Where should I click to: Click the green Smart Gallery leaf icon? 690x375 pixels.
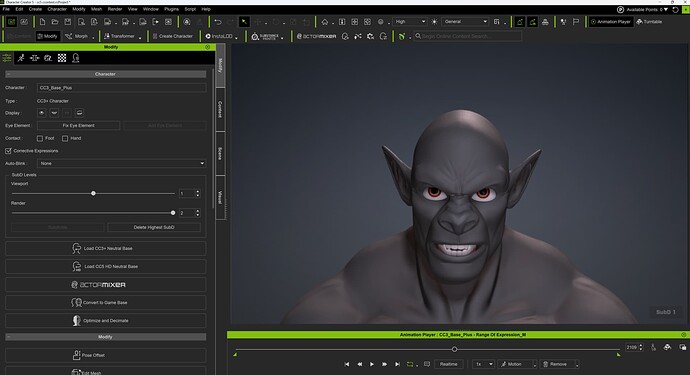(x=402, y=37)
